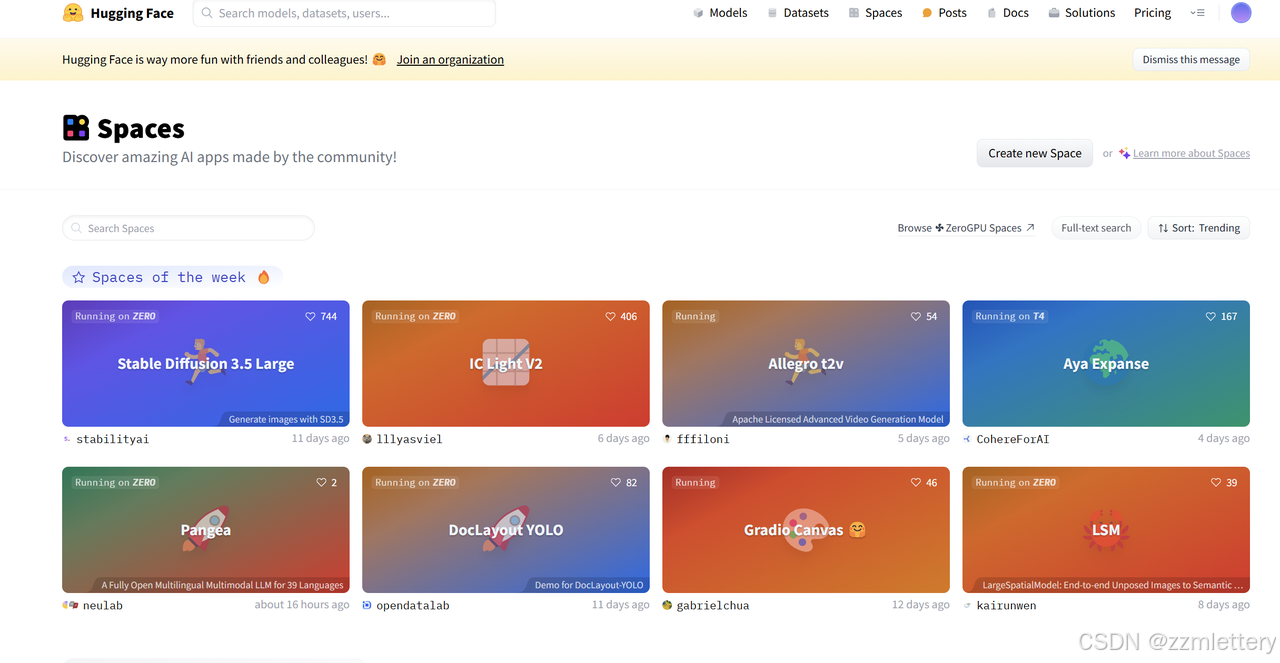The width and height of the screenshot is (1280, 663).
Task: Click lllyasviel author avatar icon
Action: click(x=367, y=439)
